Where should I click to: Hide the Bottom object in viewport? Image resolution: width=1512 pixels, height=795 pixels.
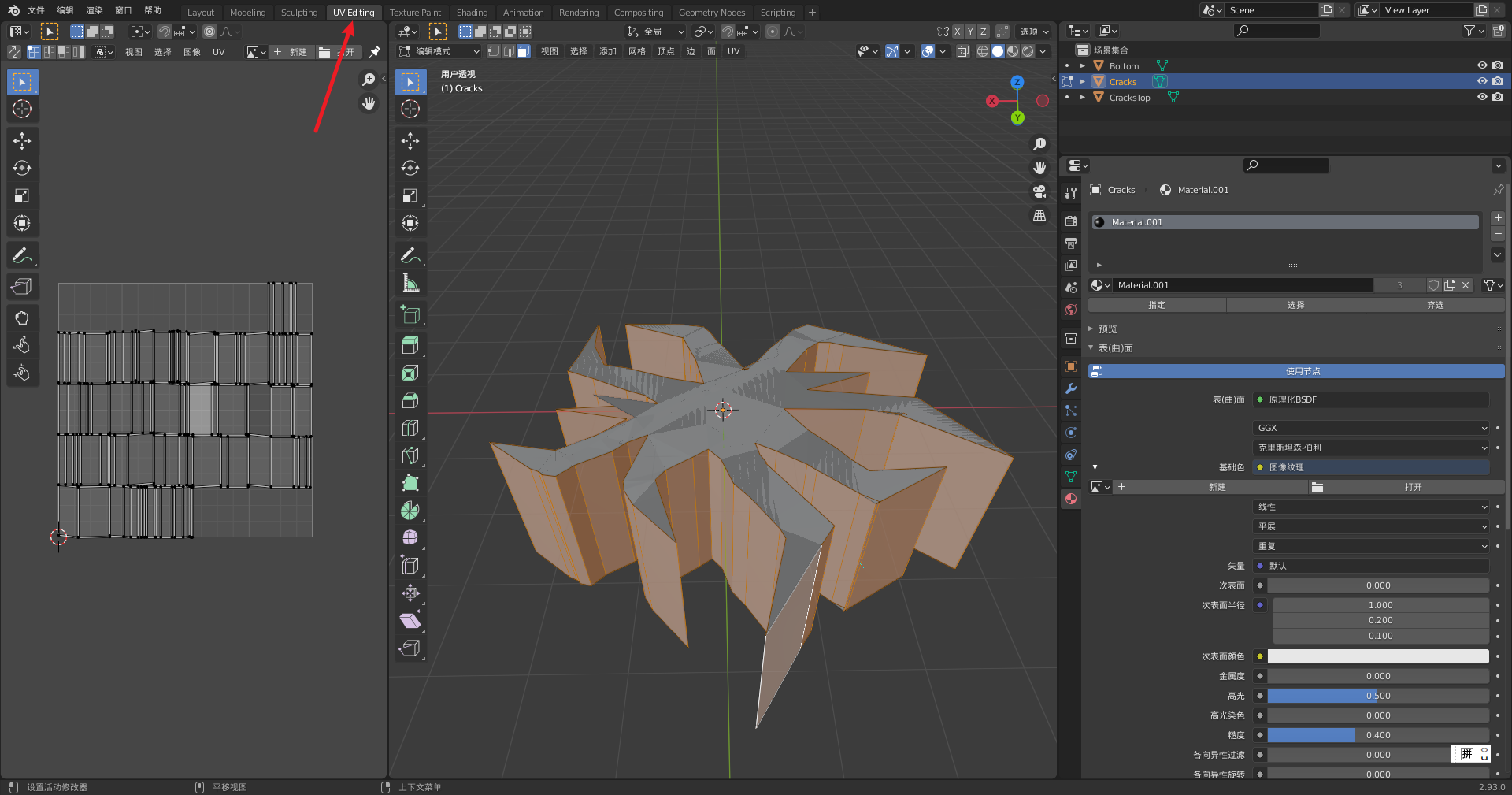coord(1482,66)
